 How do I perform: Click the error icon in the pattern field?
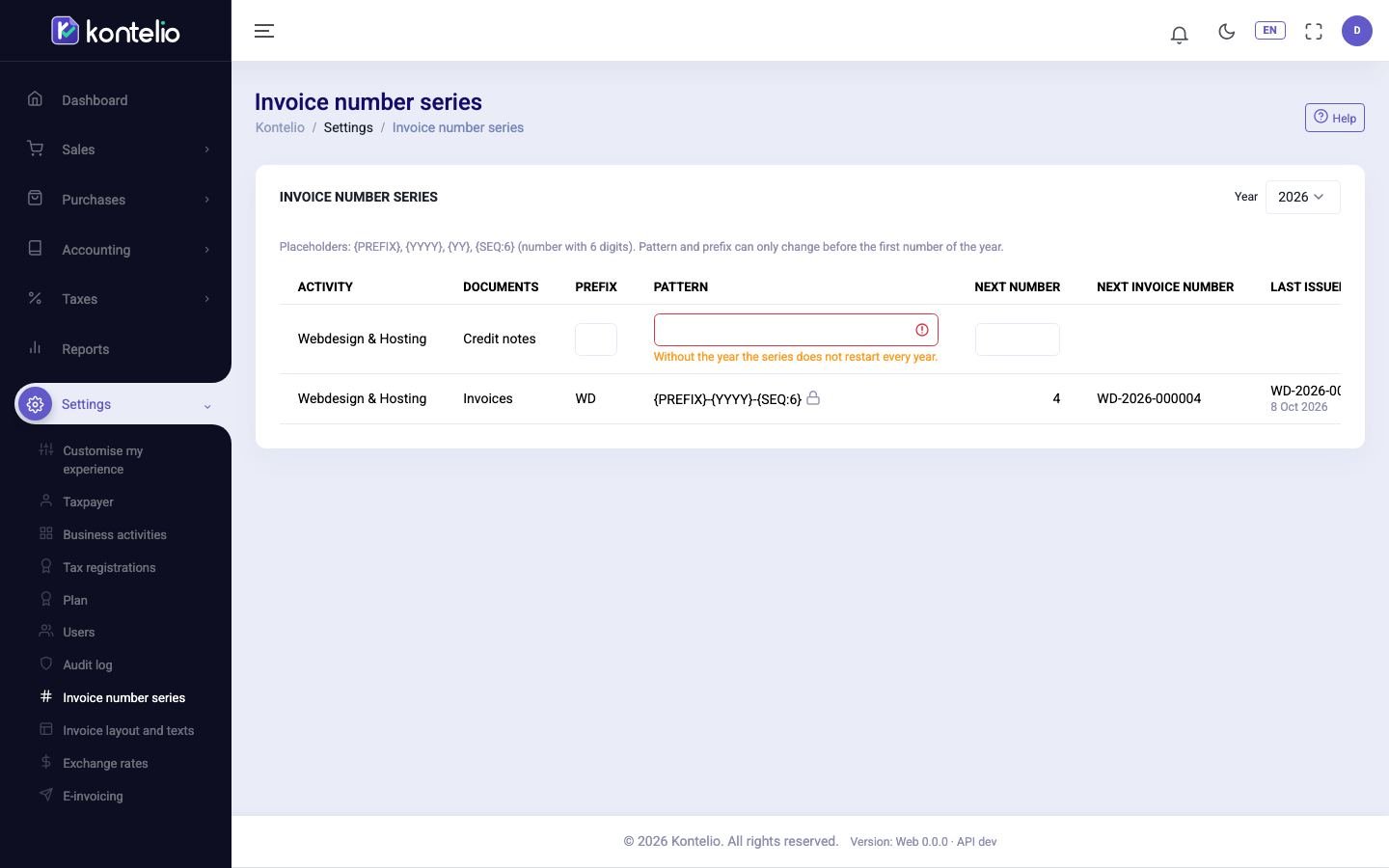click(922, 330)
